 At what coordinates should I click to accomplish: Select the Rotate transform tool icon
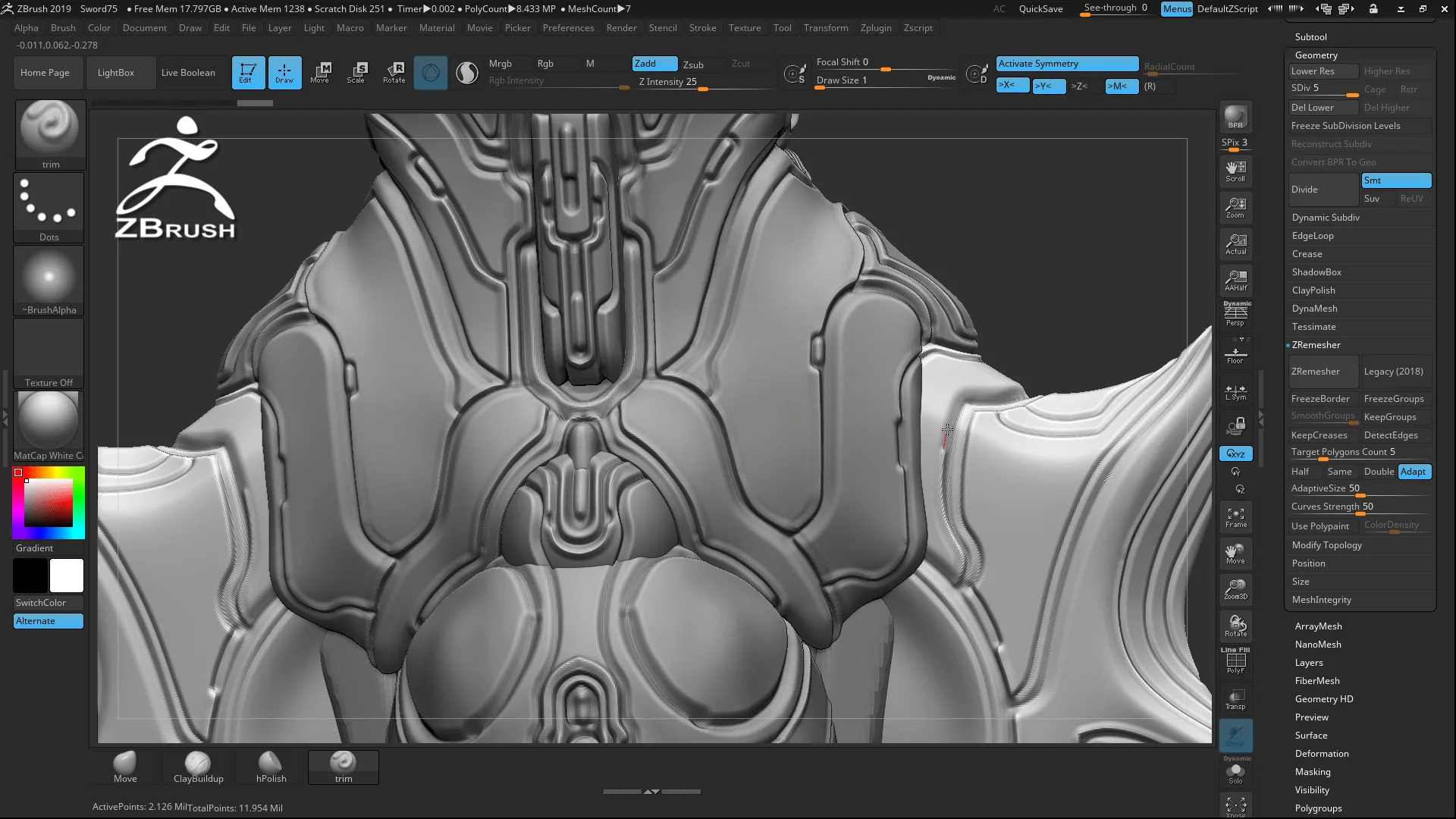pyautogui.click(x=394, y=72)
